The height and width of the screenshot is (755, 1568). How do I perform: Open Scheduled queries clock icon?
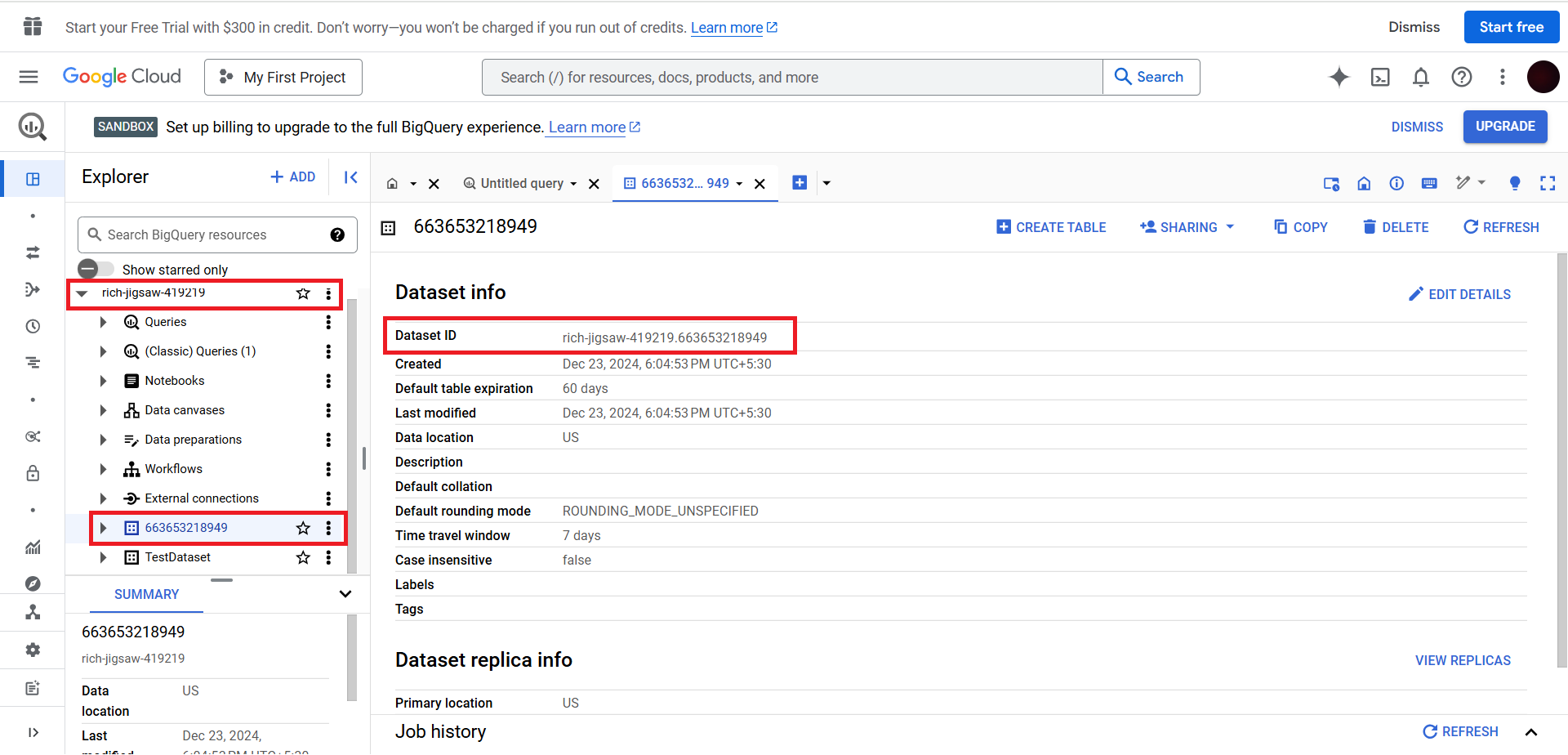[x=33, y=326]
